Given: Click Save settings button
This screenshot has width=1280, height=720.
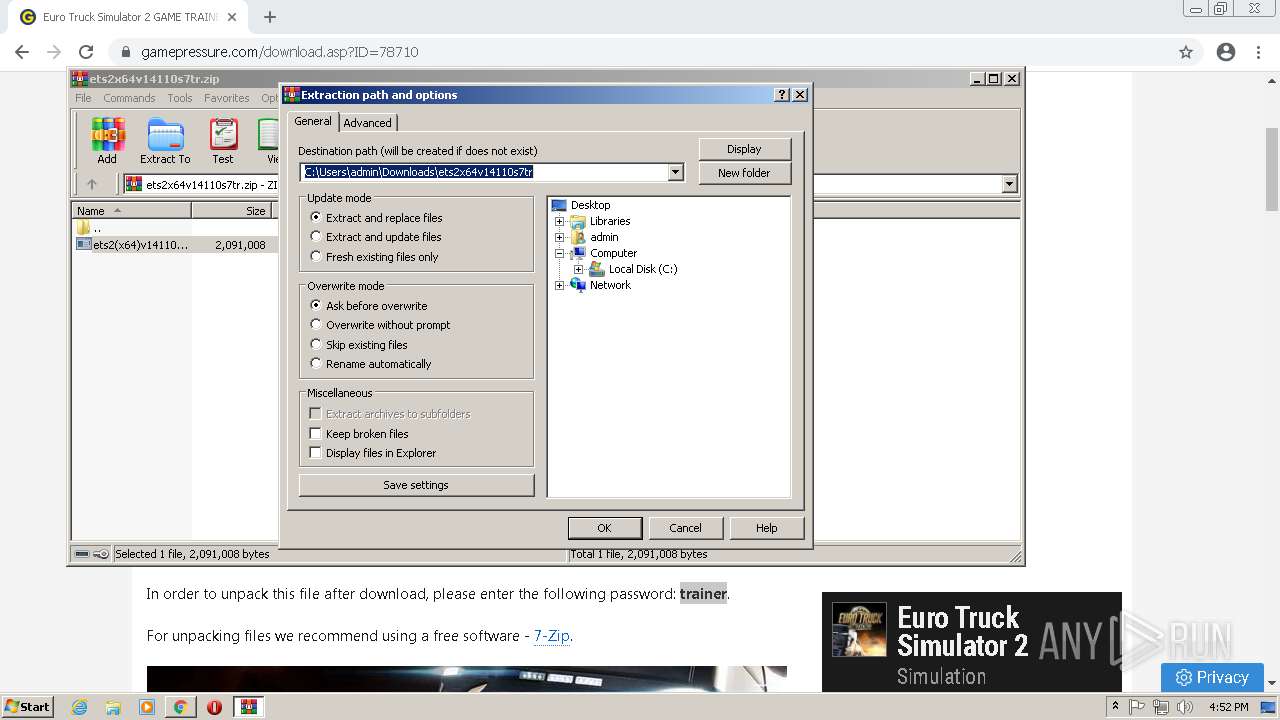Looking at the screenshot, I should (x=416, y=485).
